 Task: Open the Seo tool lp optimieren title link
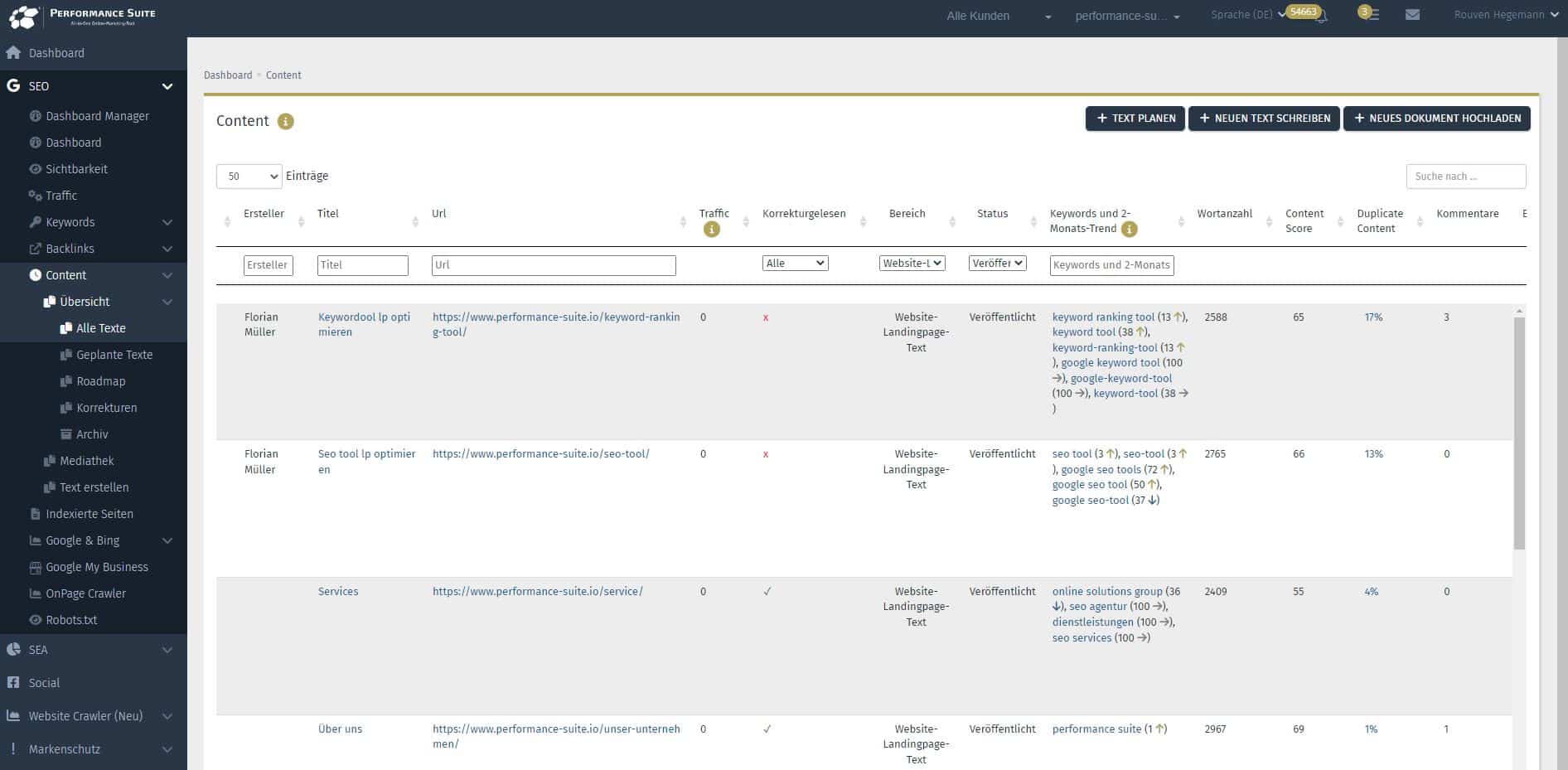coord(367,462)
